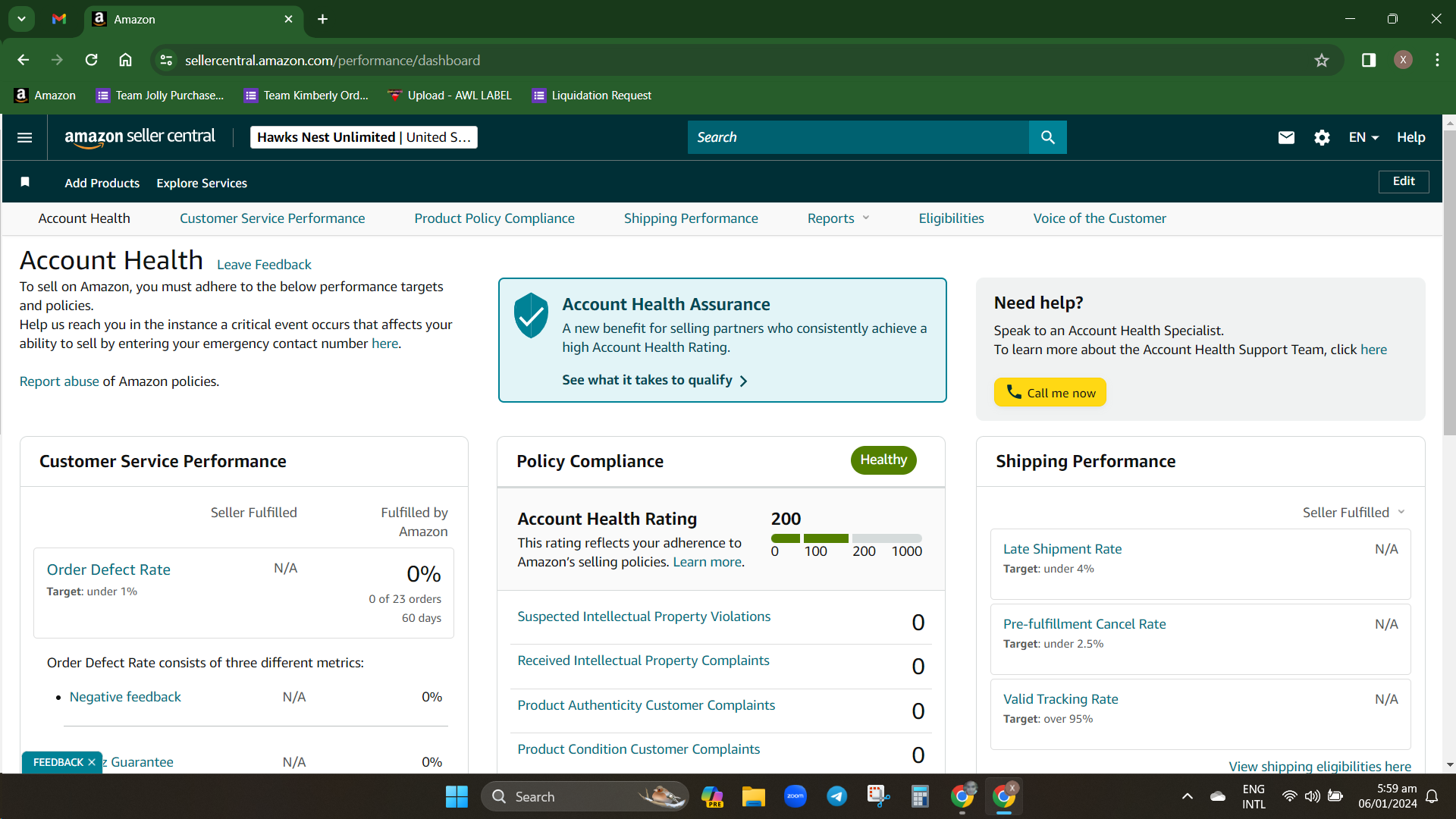Image resolution: width=1456 pixels, height=819 pixels.
Task: Click the Report abuse link
Action: coord(59,381)
